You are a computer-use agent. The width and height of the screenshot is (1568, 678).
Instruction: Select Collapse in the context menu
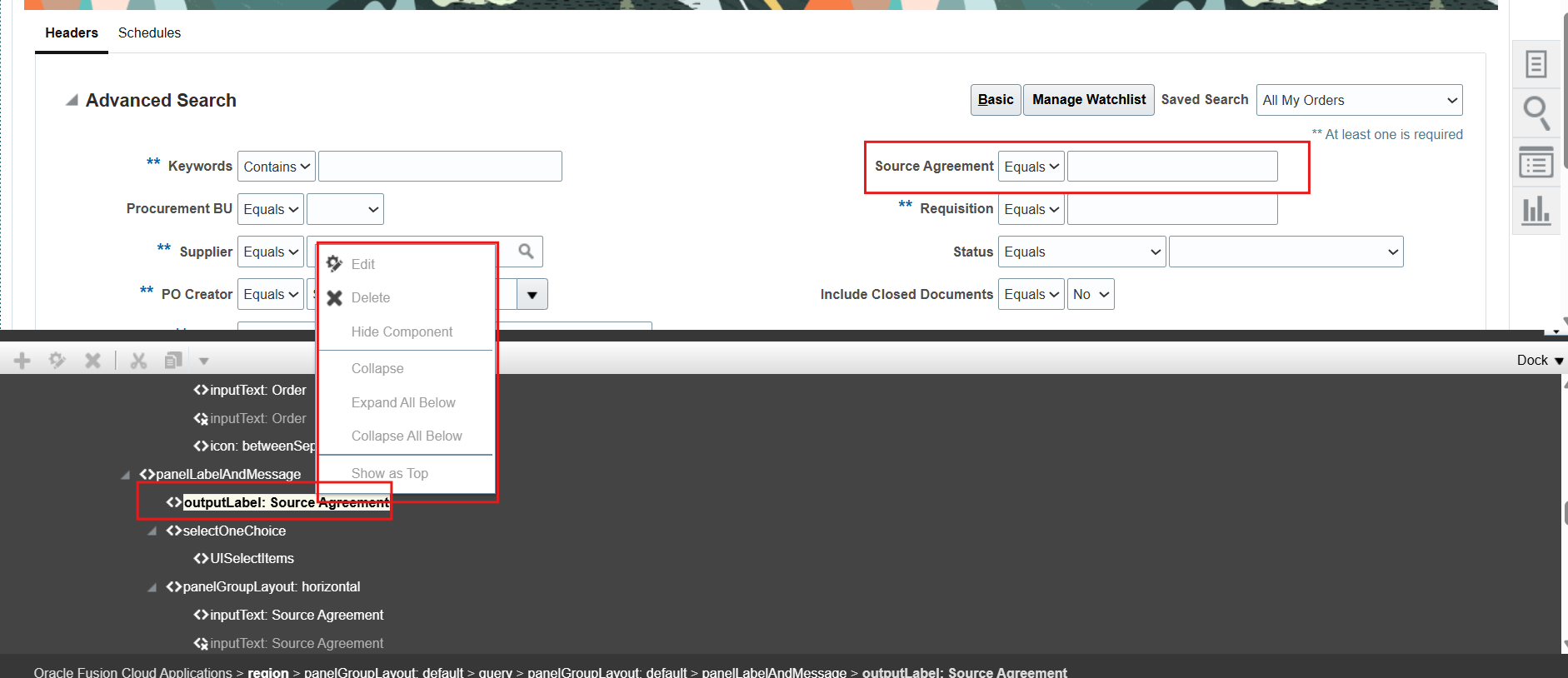(377, 368)
